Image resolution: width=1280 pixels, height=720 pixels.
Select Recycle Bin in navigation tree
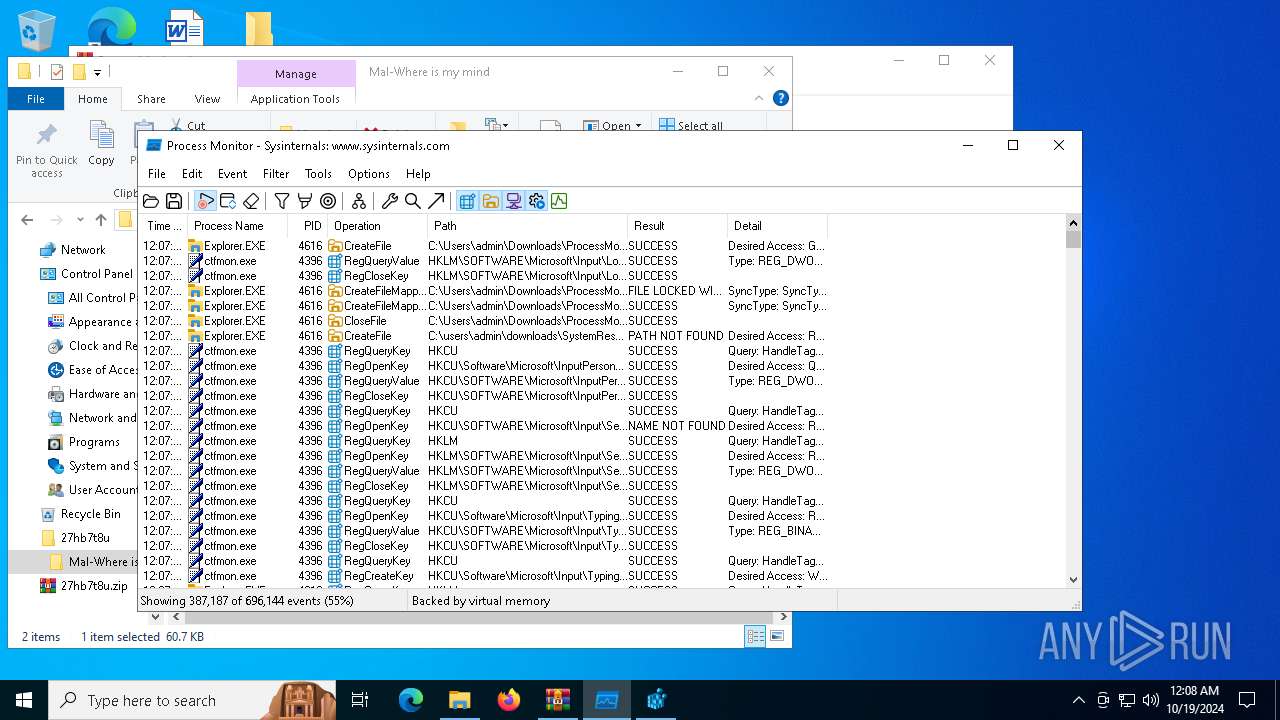click(90, 514)
